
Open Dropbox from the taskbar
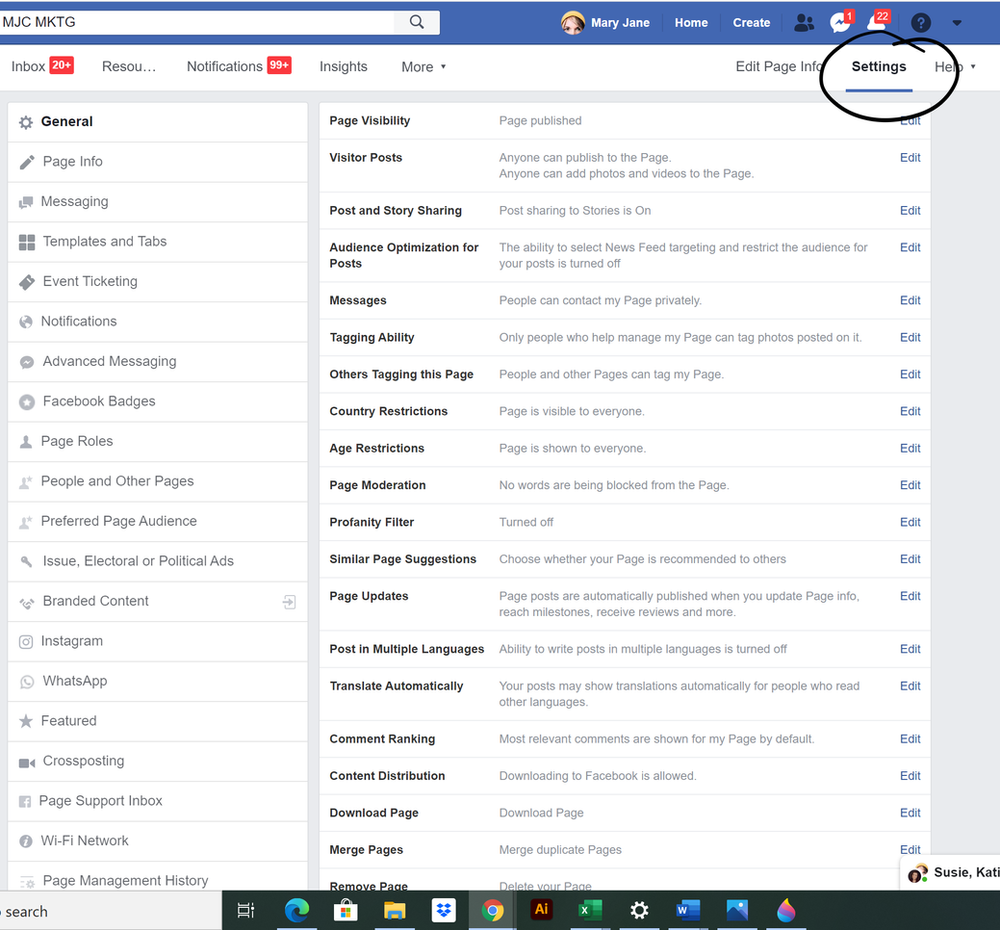click(443, 910)
